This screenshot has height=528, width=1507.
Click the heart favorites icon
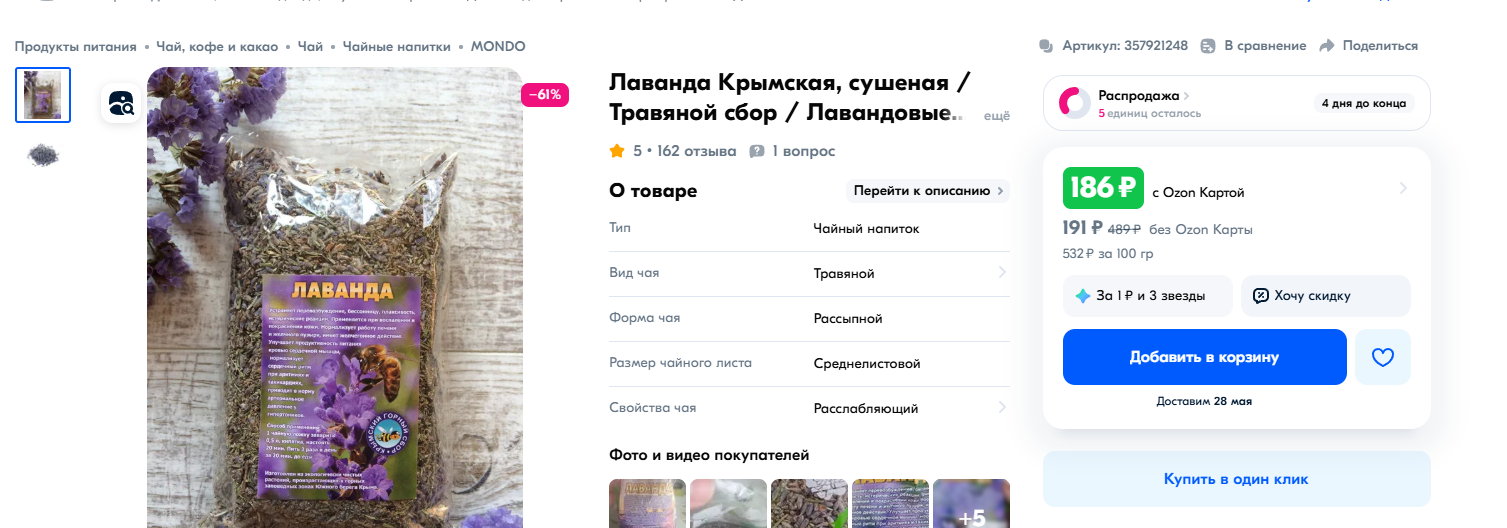(x=1382, y=357)
